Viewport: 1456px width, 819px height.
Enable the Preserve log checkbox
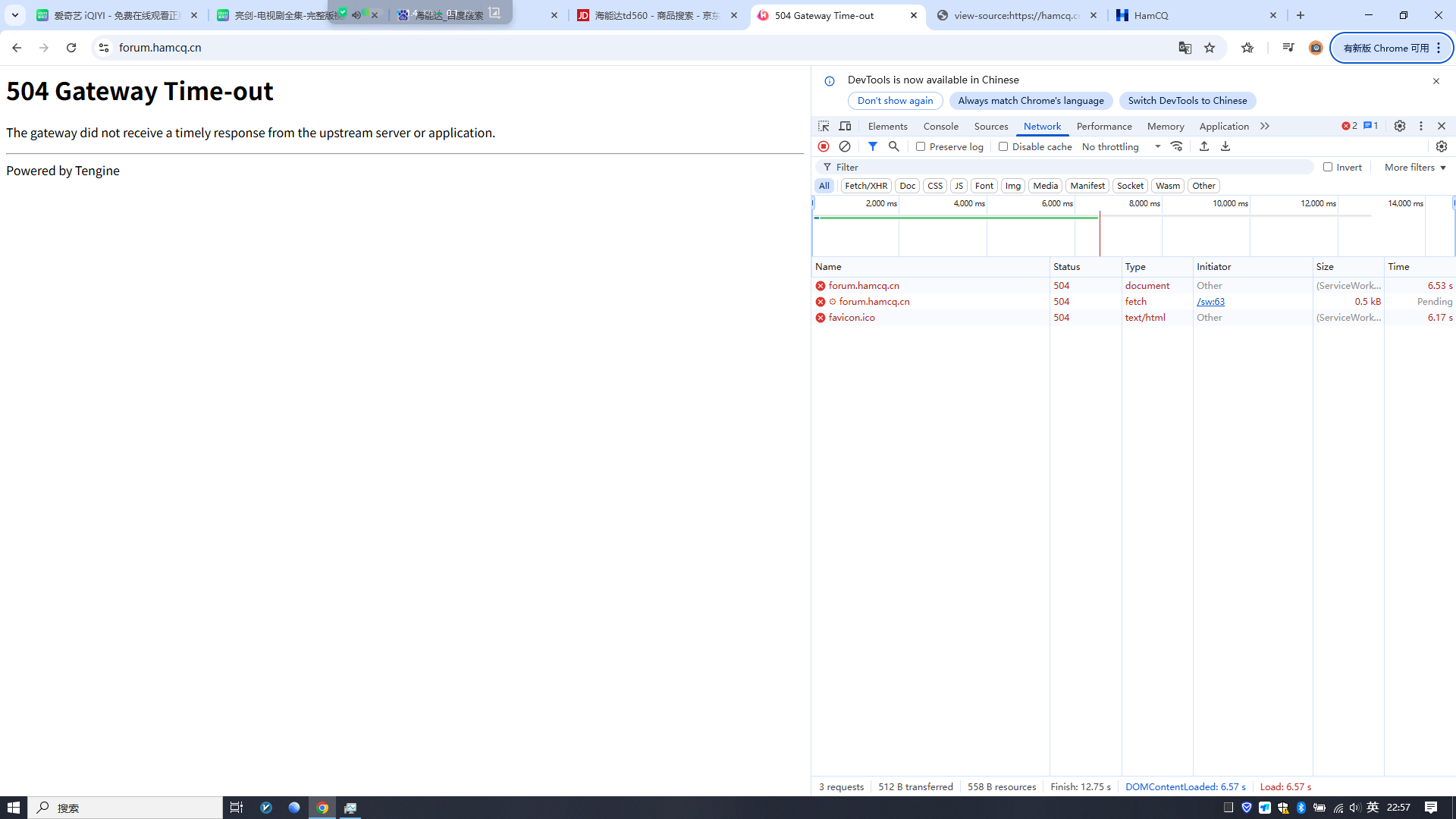(x=921, y=146)
